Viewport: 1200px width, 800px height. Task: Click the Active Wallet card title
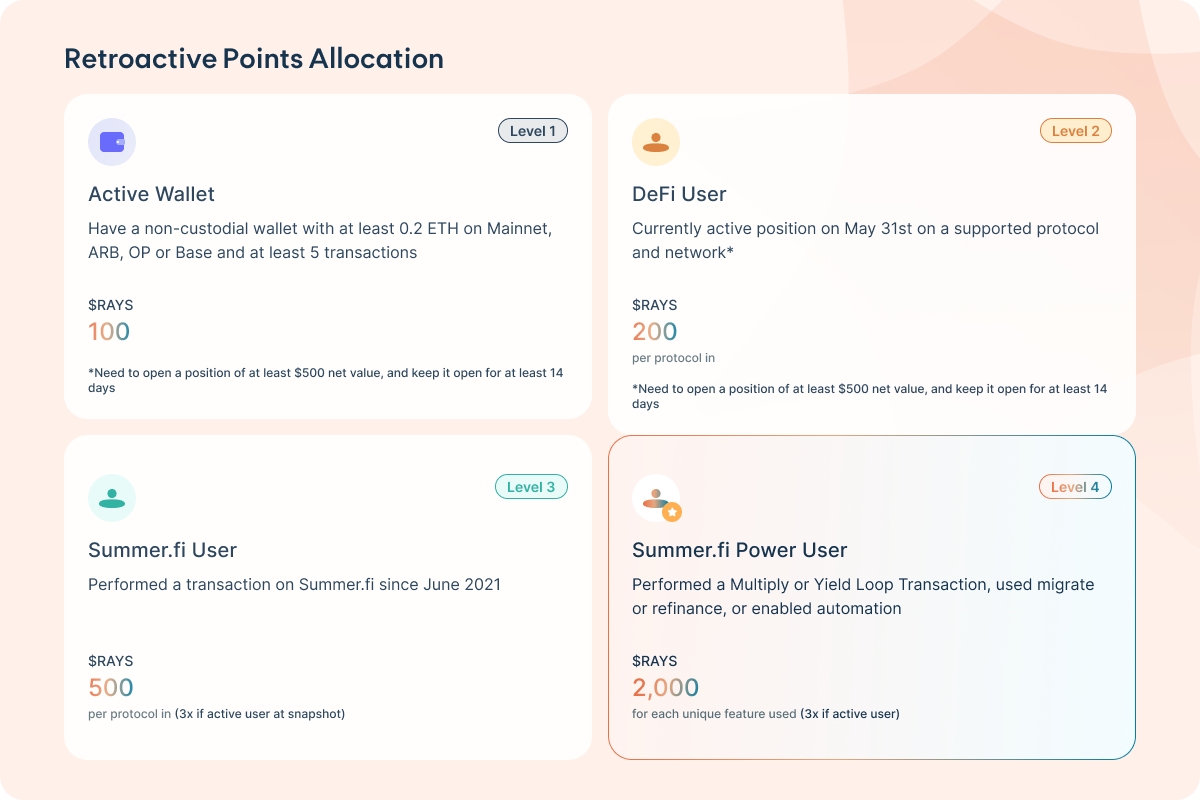151,194
